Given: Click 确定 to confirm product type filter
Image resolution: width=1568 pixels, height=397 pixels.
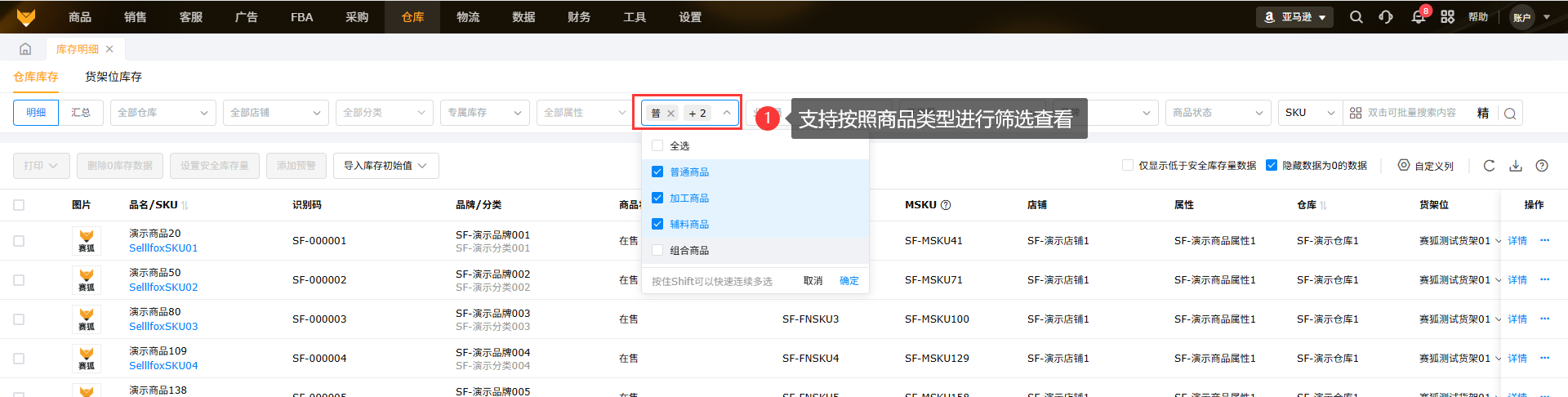Looking at the screenshot, I should (849, 281).
